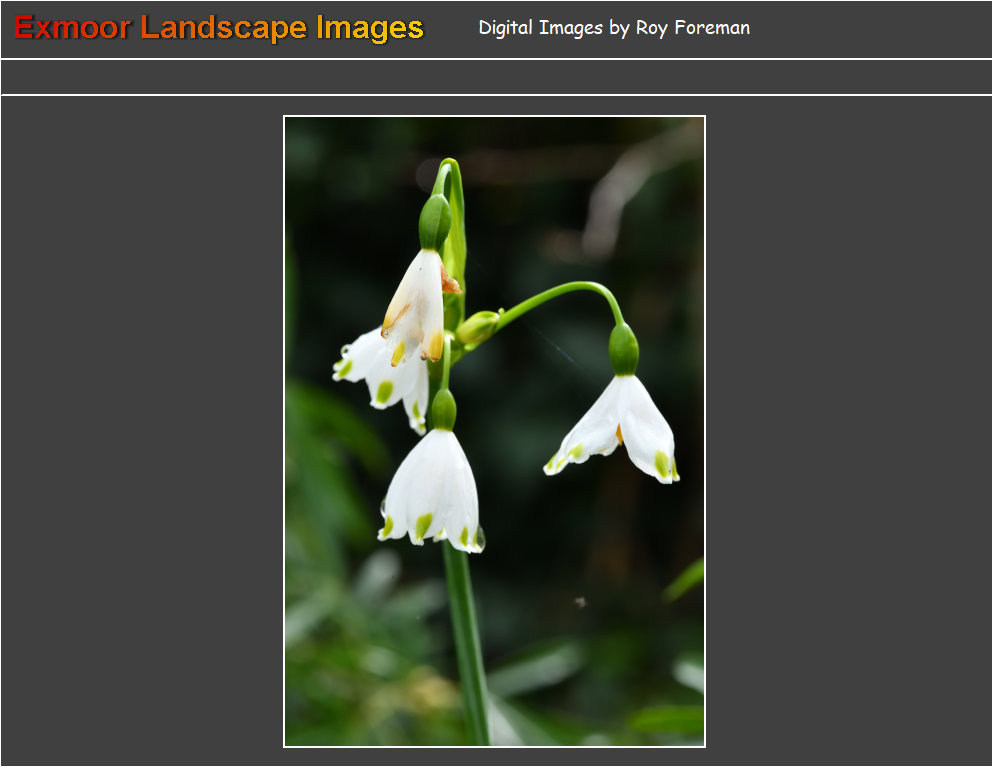
Task: Open the snowflake flower photograph
Action: (494, 430)
